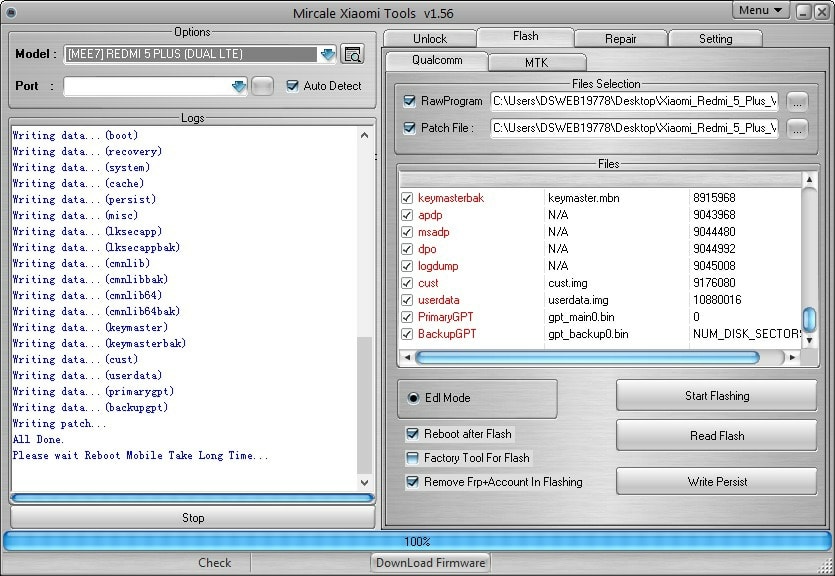
Task: Click Read Flash button
Action: [x=716, y=435]
